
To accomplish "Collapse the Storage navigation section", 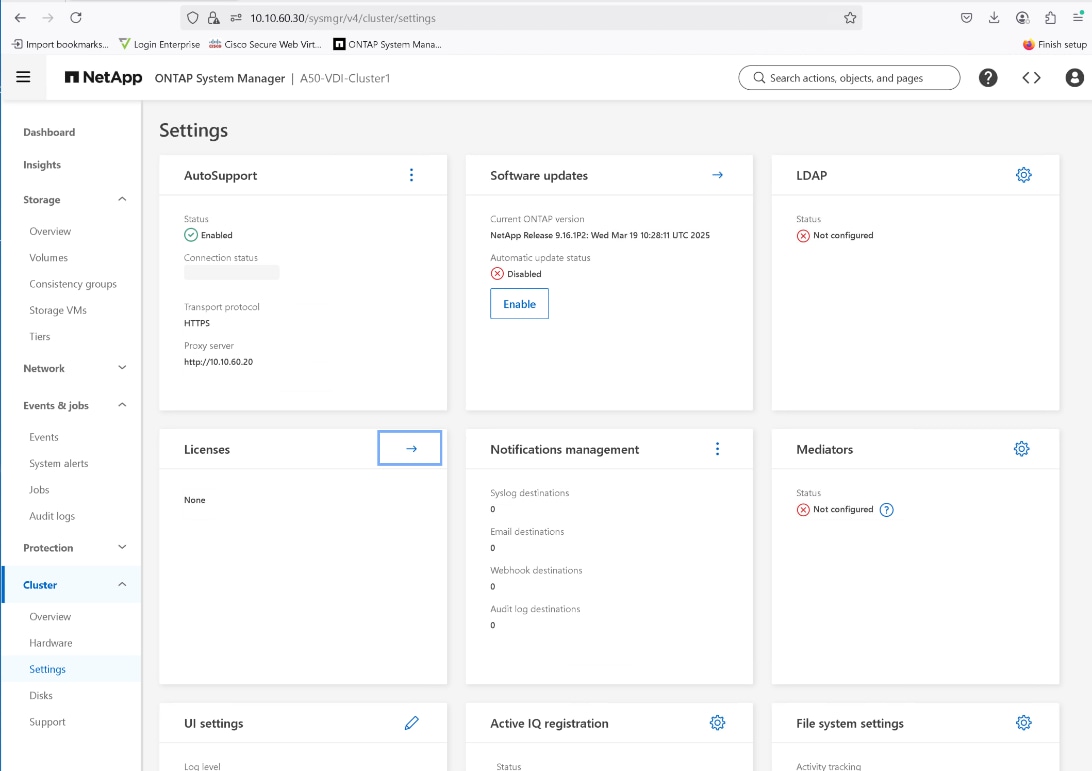I will (x=122, y=199).
